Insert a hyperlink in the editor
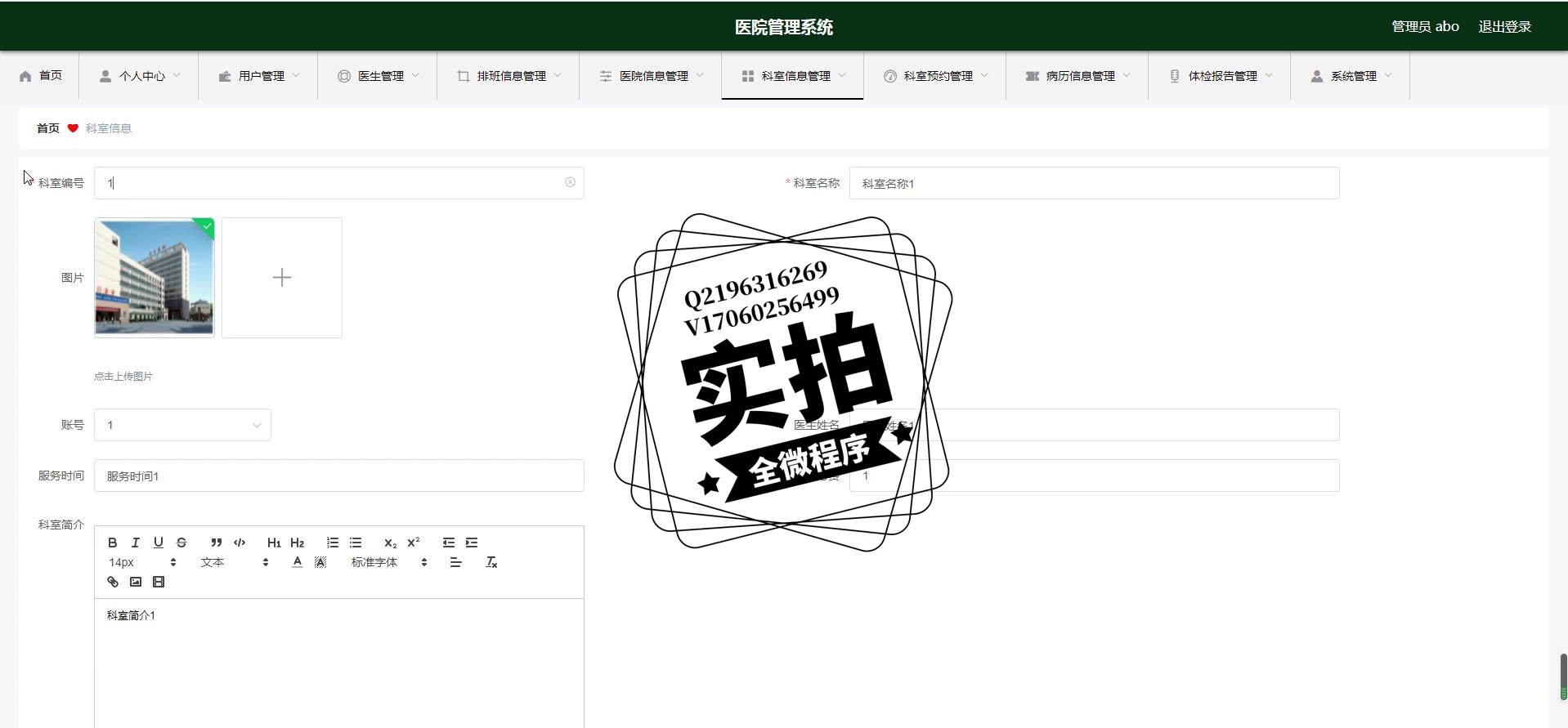1568x728 pixels. click(113, 582)
